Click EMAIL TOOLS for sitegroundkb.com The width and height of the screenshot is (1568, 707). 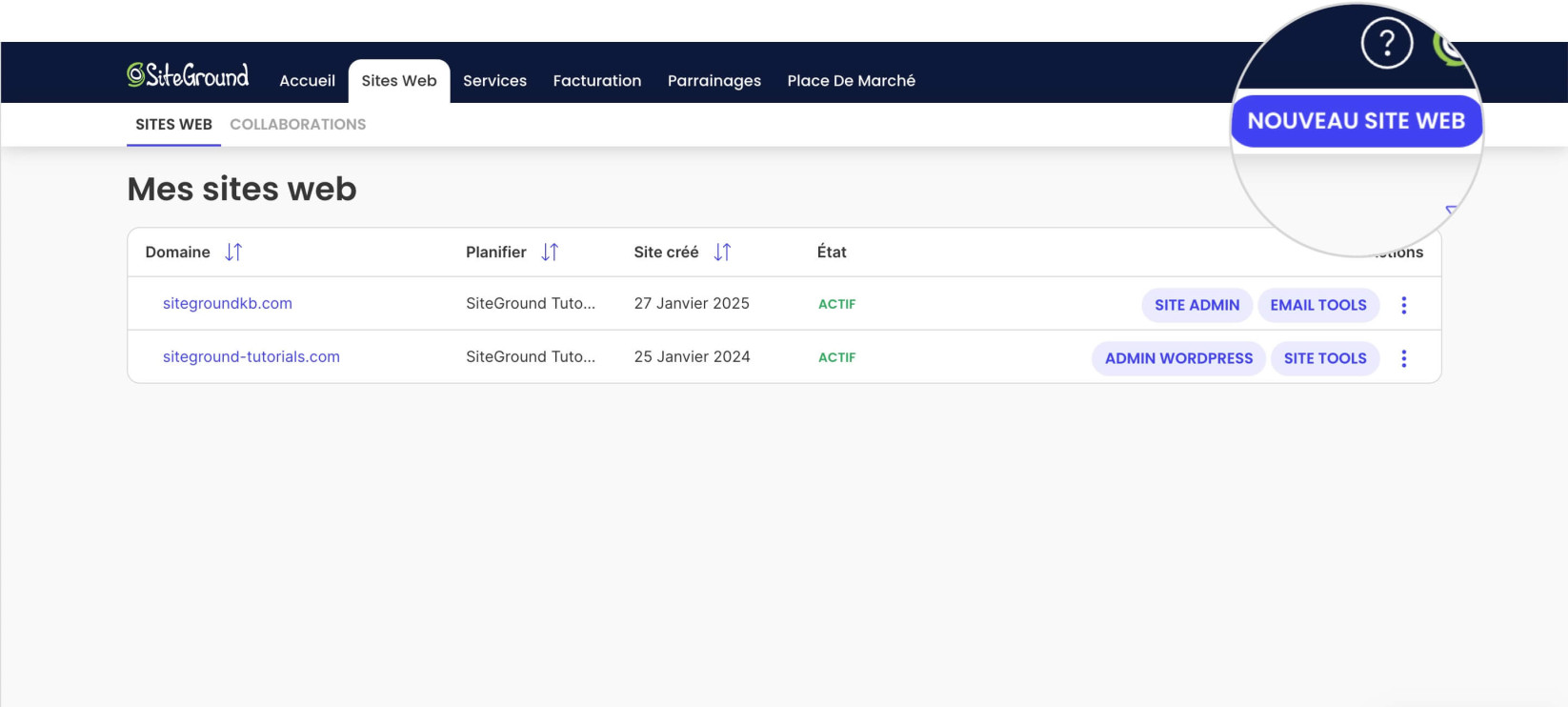(1318, 305)
